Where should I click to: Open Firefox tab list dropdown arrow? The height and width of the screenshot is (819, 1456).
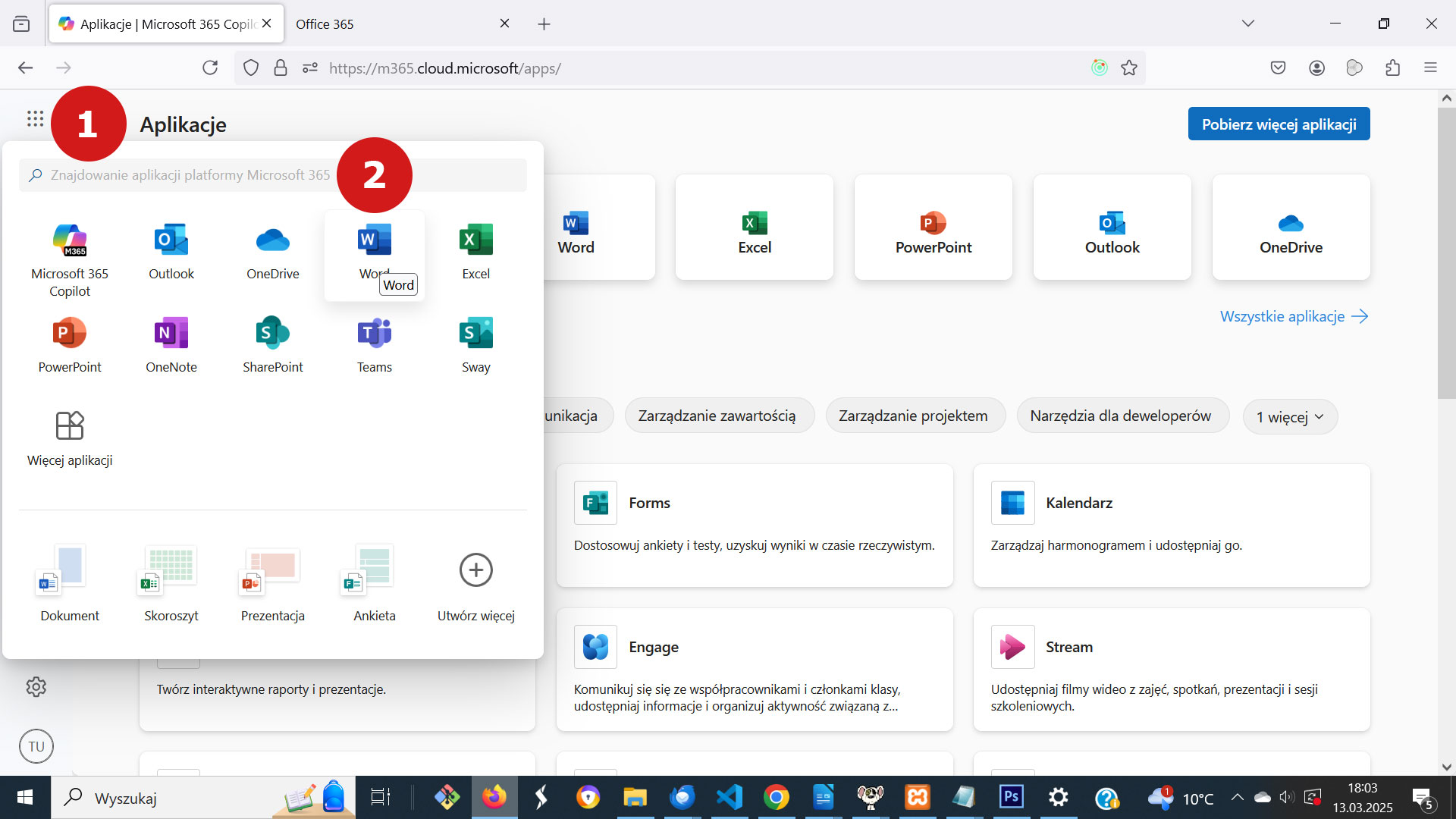point(1248,24)
